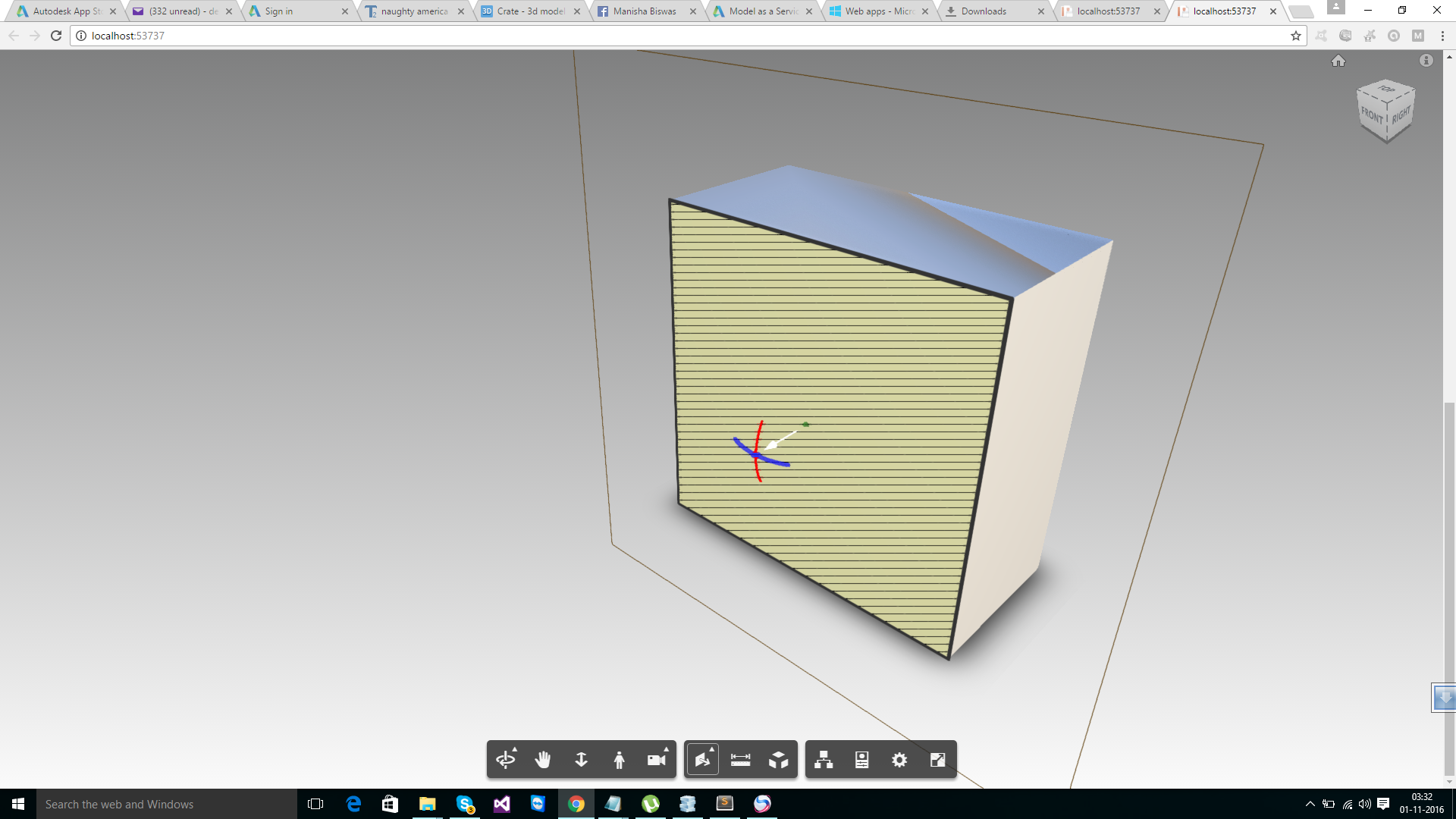Screen dimensions: 1456x819
Task: Click the Explode model tool
Action: [779, 760]
